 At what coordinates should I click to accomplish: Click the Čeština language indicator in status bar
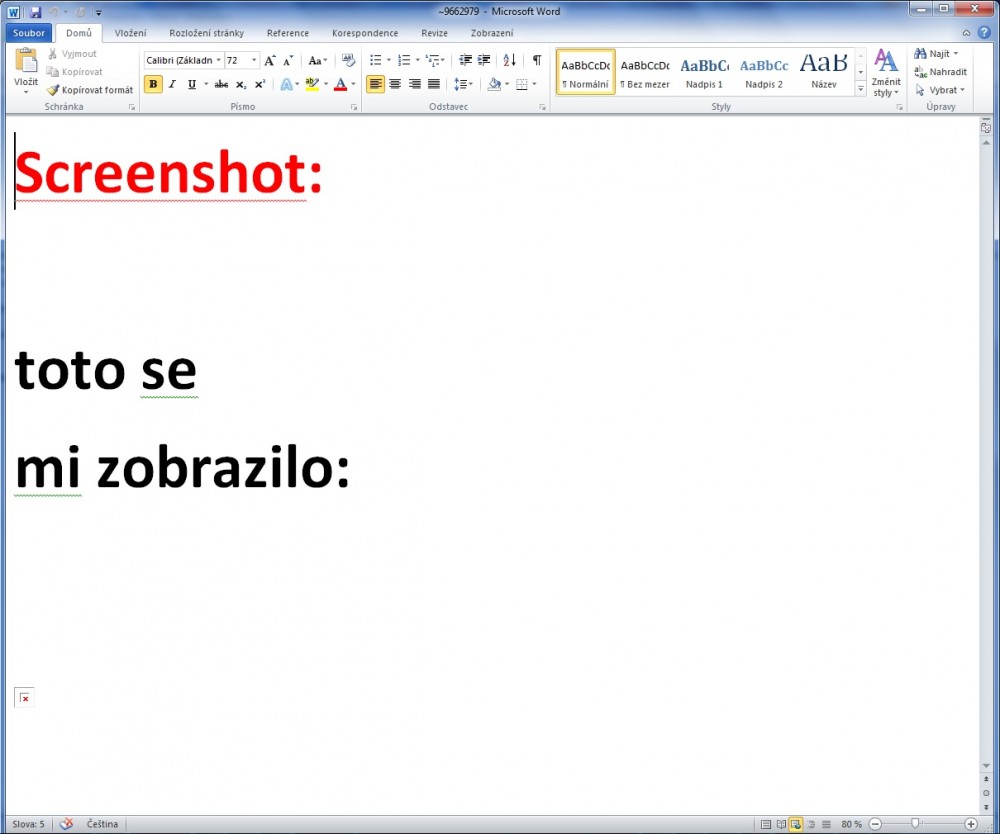point(102,824)
